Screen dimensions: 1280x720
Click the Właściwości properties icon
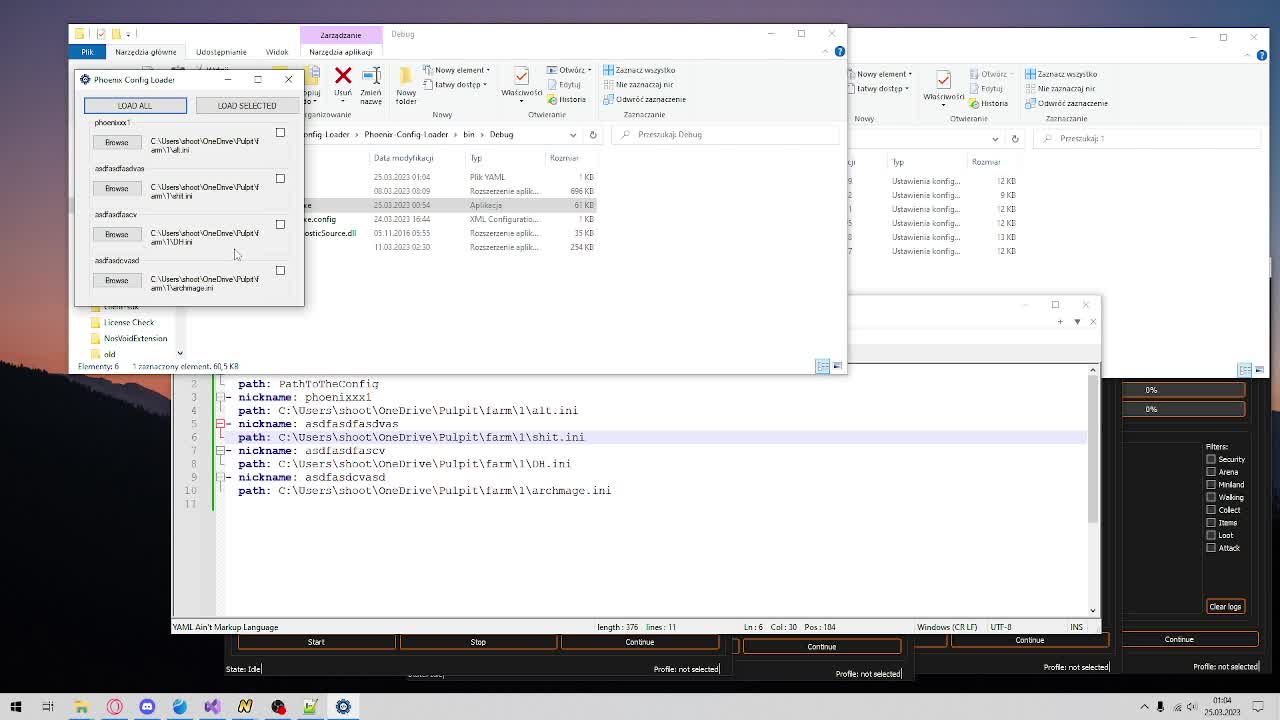pyautogui.click(x=521, y=78)
